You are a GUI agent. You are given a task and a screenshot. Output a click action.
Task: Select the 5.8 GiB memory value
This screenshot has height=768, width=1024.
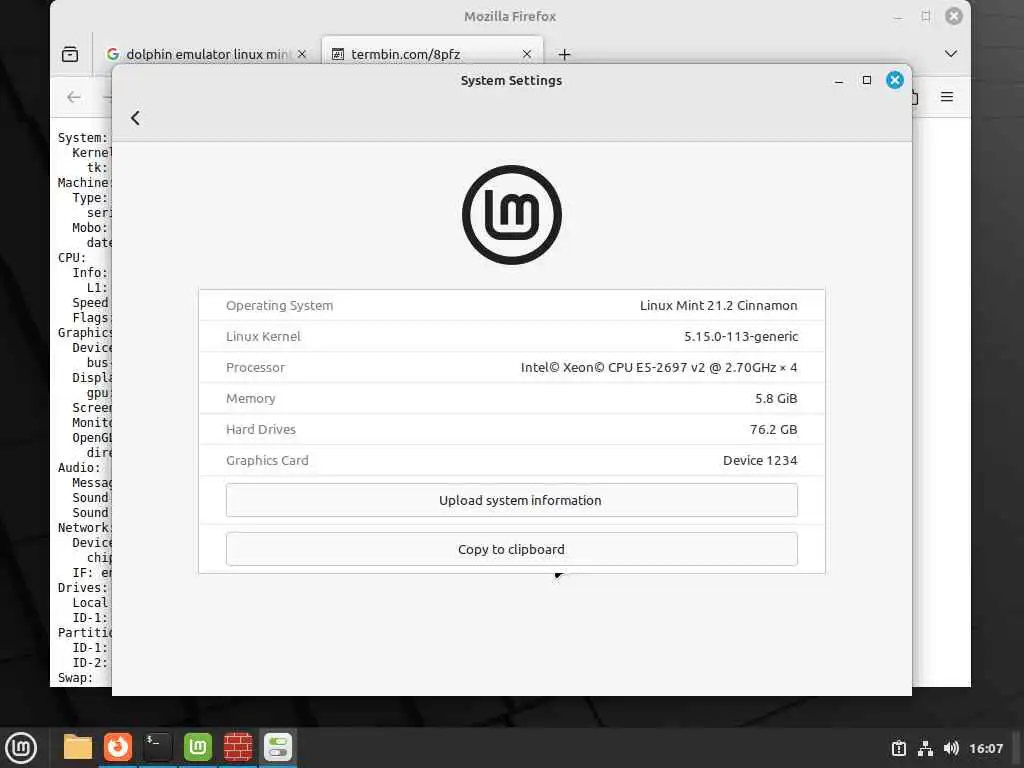point(776,398)
